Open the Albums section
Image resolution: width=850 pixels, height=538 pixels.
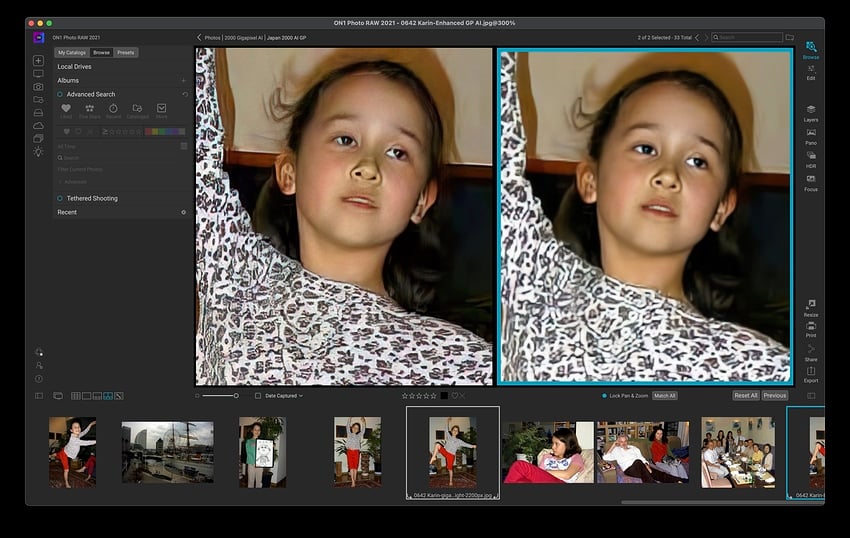coord(68,80)
